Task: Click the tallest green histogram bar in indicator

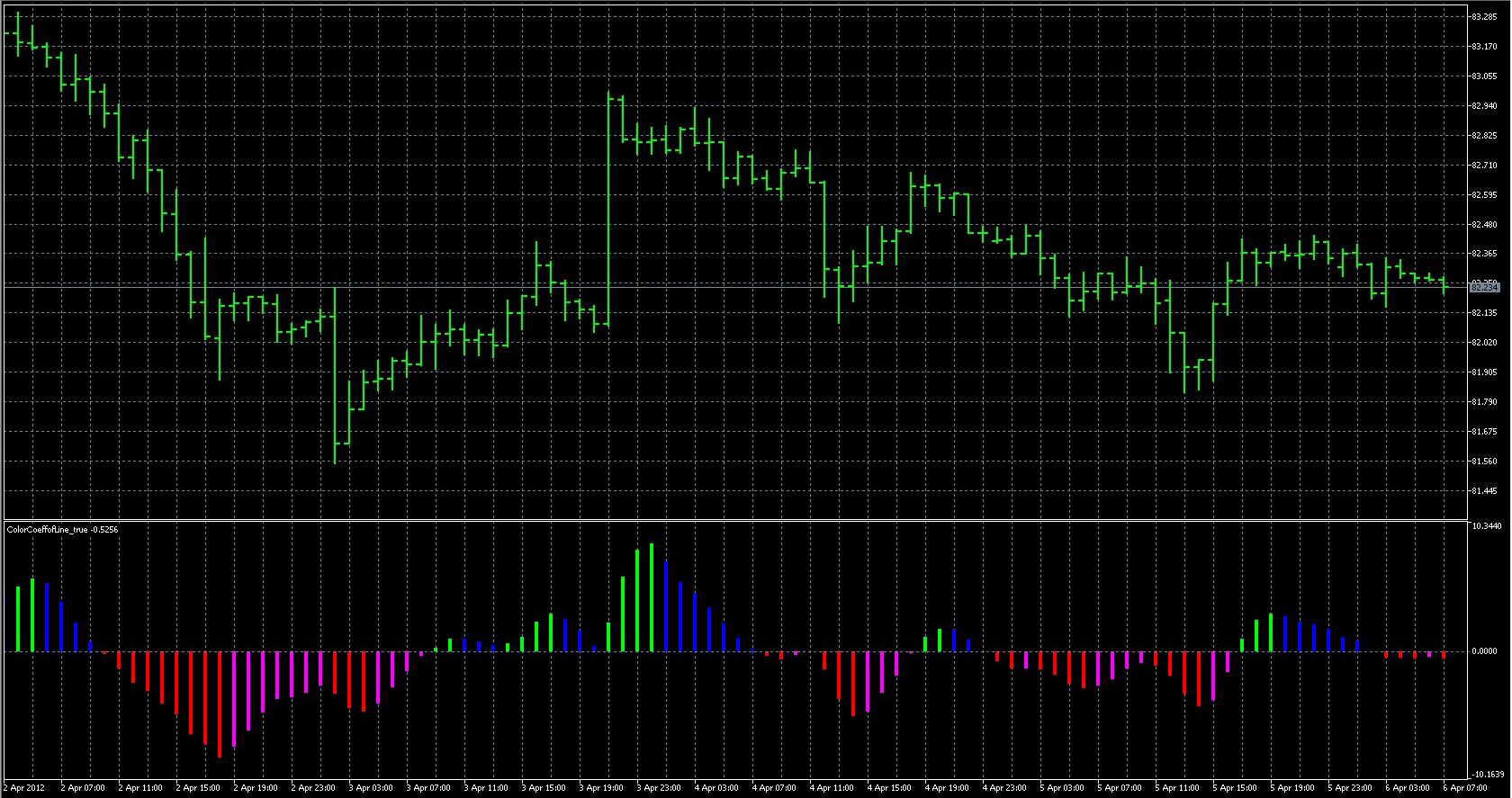Action: coord(652,597)
